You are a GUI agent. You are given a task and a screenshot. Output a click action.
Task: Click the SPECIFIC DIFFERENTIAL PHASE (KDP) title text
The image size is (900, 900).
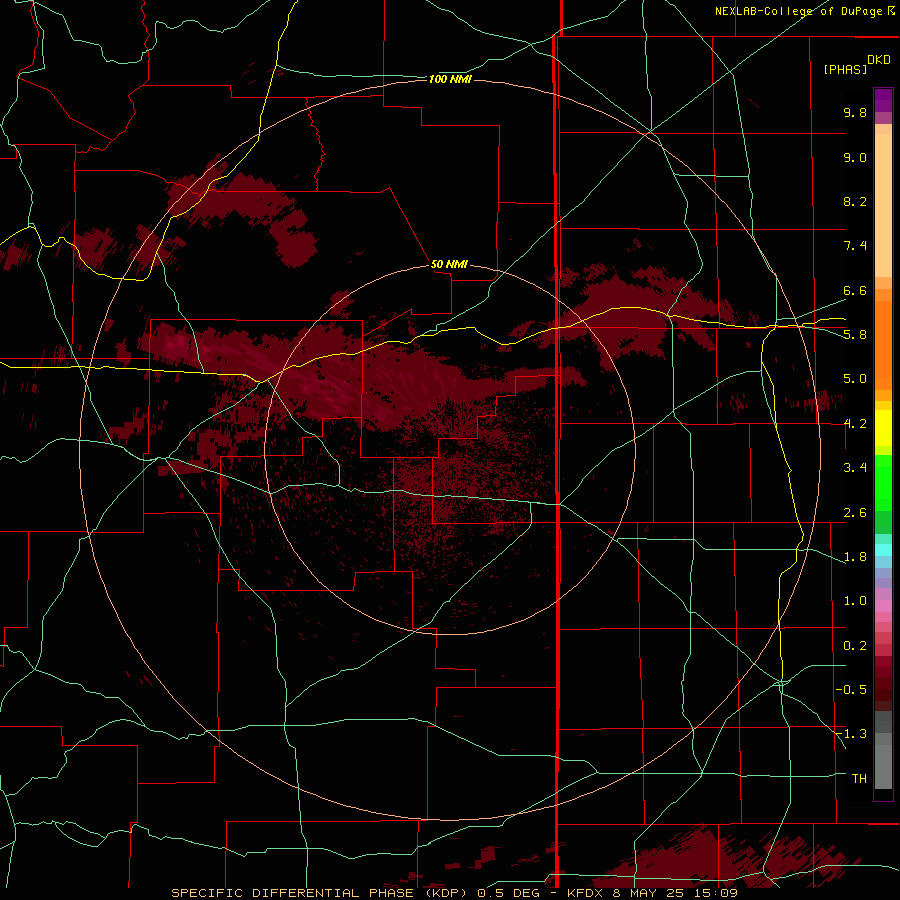pyautogui.click(x=320, y=893)
